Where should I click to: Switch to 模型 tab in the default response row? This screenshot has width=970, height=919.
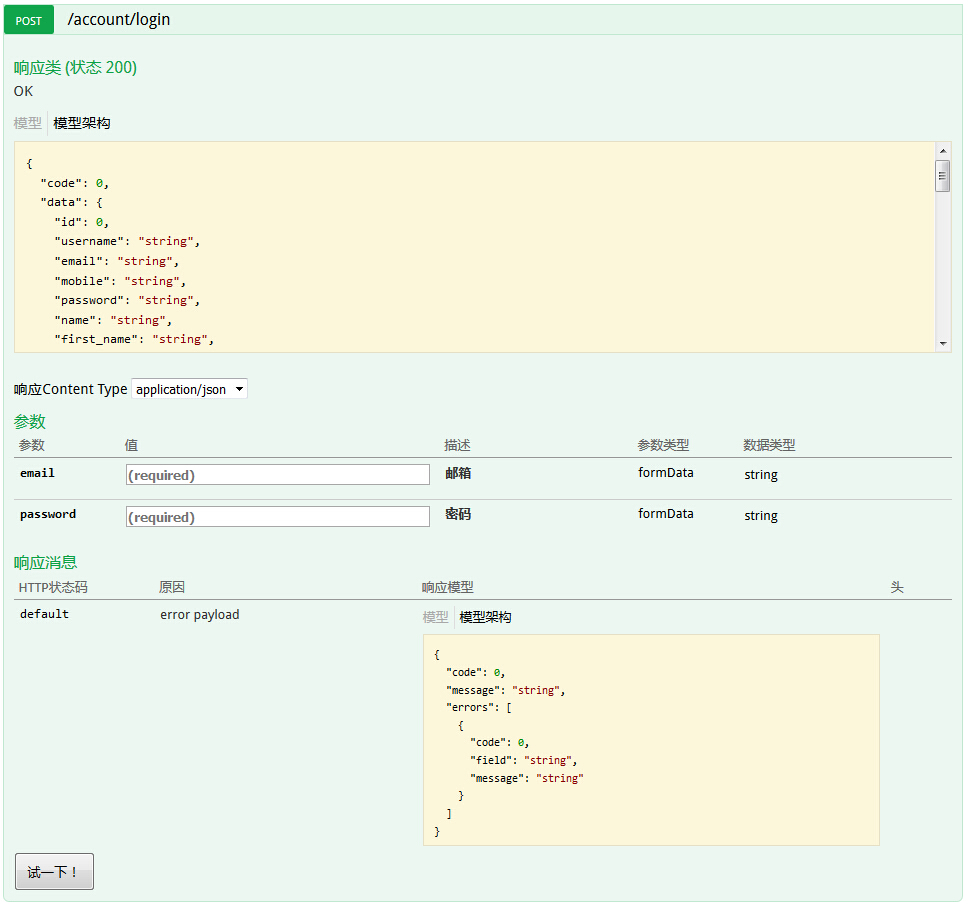[x=435, y=618]
